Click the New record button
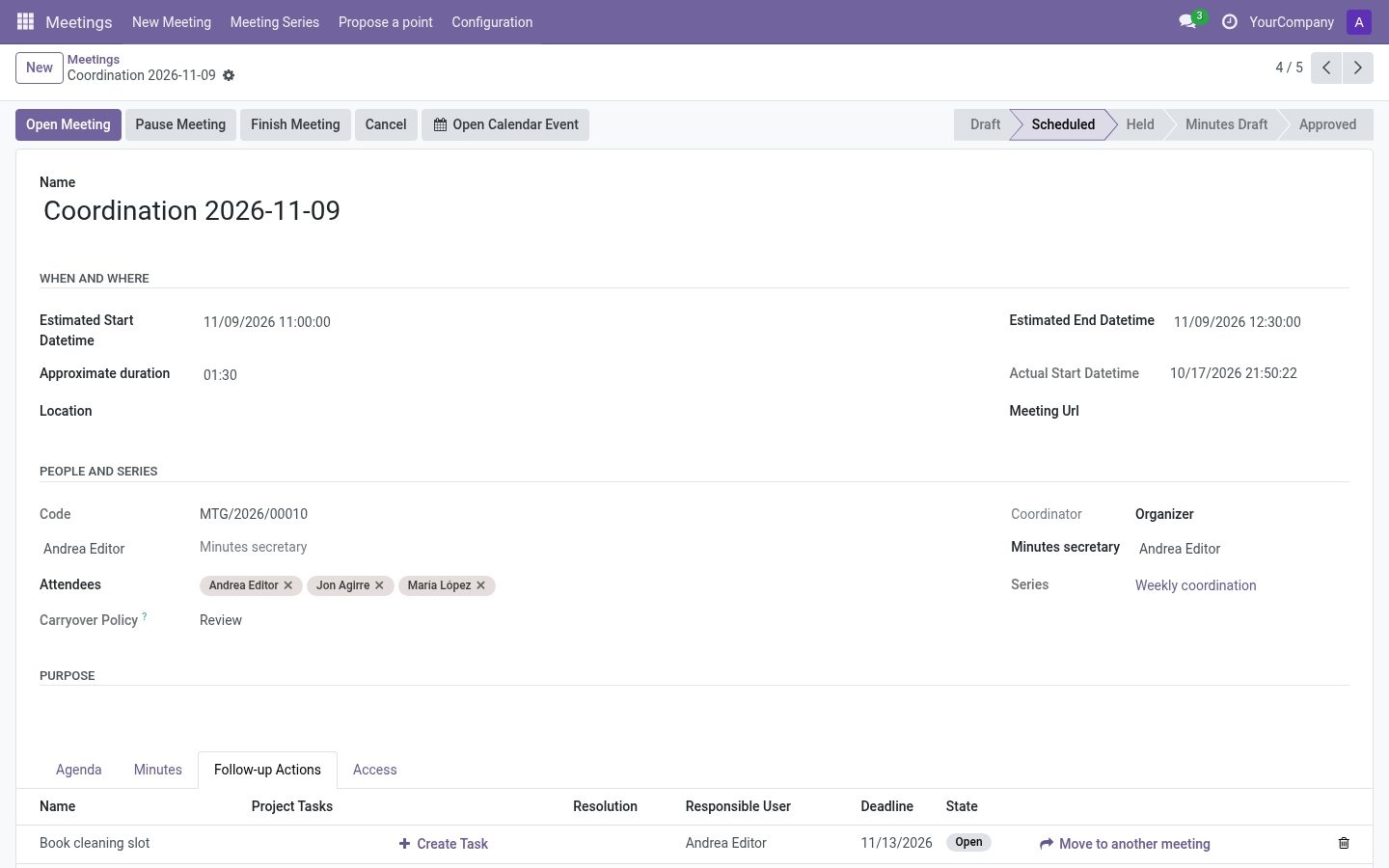1389x868 pixels. click(40, 68)
